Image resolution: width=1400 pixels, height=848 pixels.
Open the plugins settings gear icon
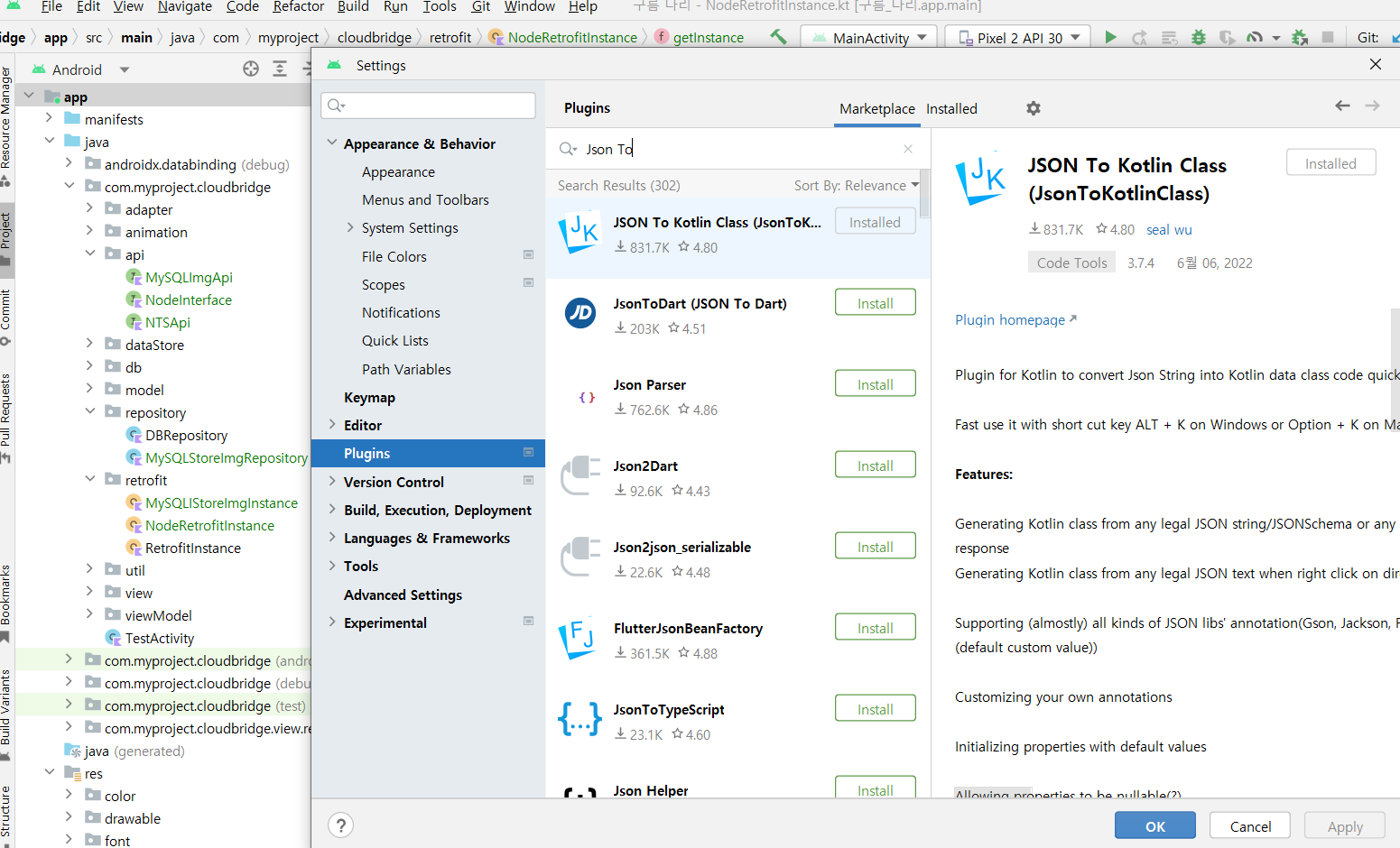coord(1034,108)
